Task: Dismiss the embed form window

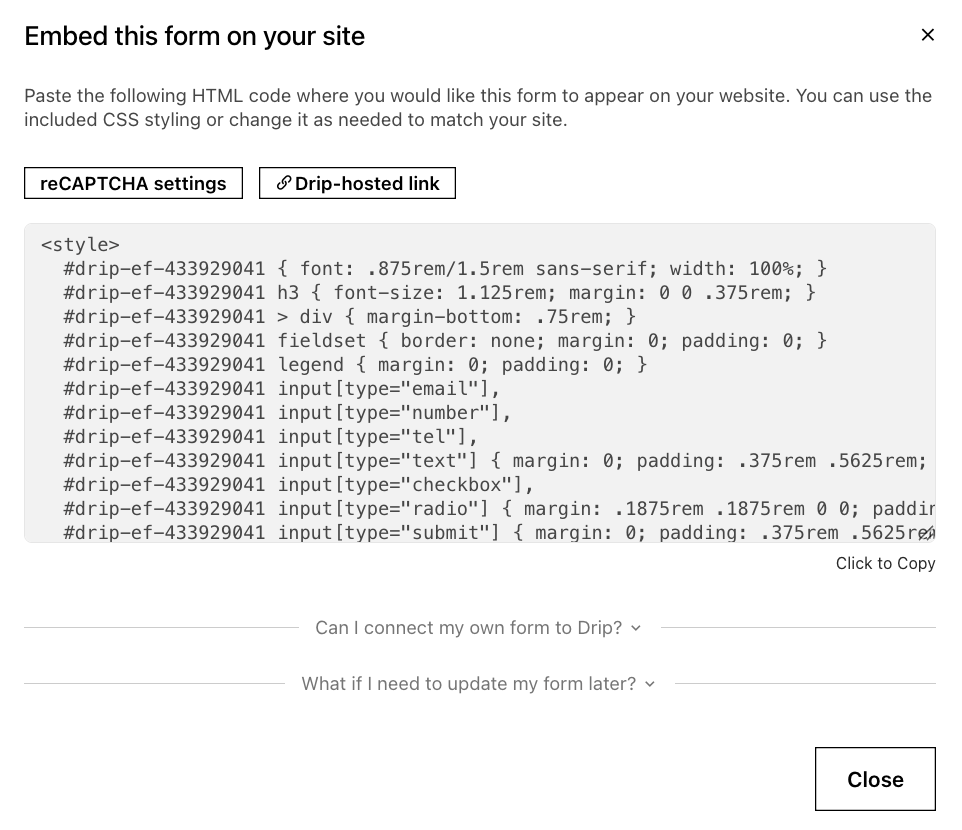Action: click(x=875, y=779)
